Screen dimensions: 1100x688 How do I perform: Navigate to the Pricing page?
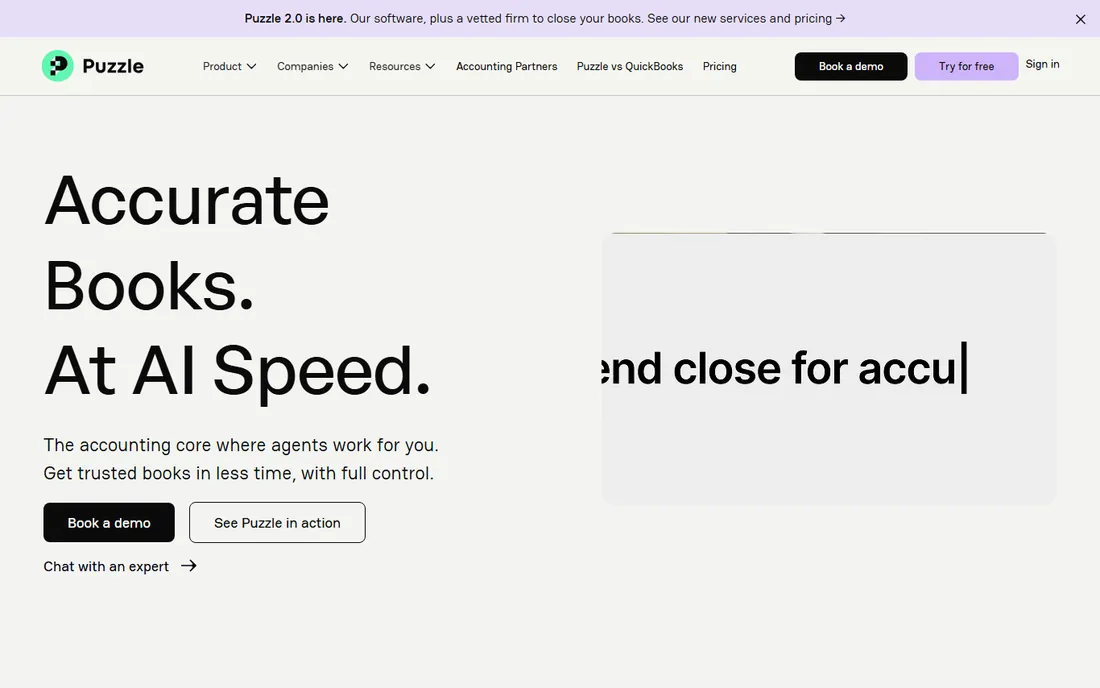(719, 66)
